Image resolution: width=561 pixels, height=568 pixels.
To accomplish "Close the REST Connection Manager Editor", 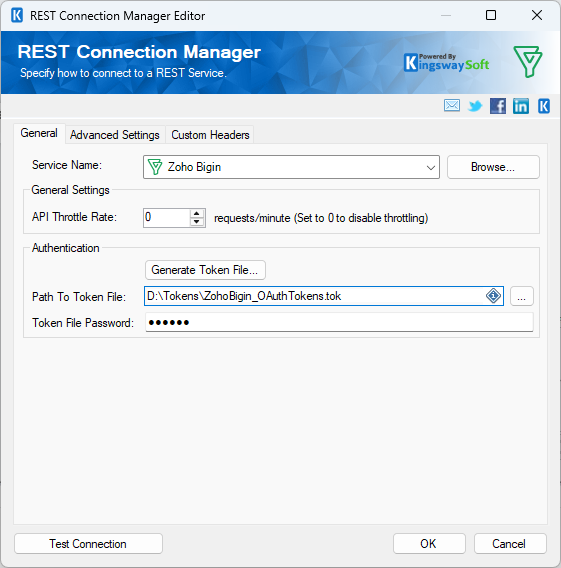I will [537, 15].
